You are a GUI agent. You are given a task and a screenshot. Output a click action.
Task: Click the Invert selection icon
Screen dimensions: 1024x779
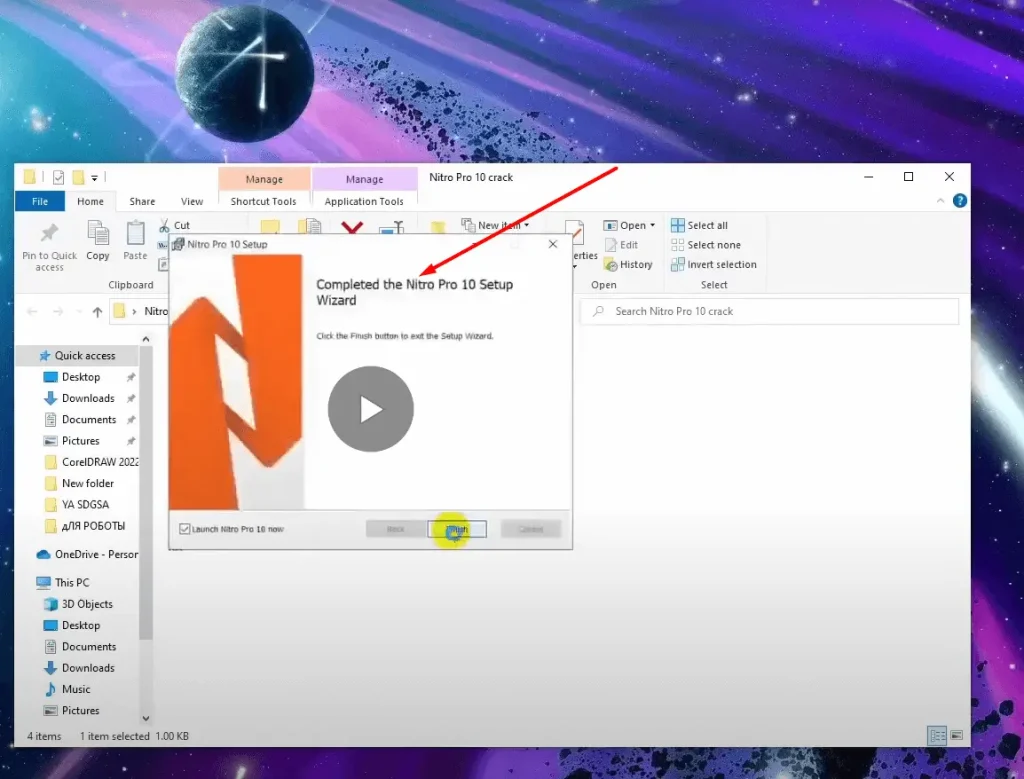pos(677,265)
